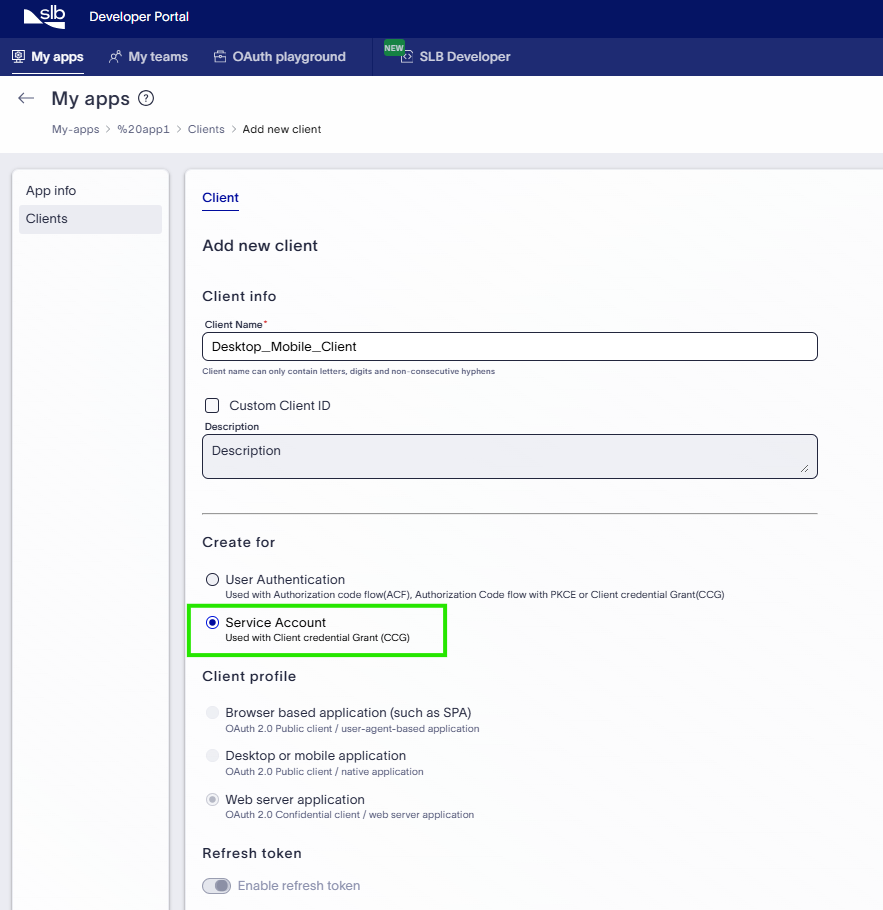Click the Client profile heading

click(x=249, y=677)
